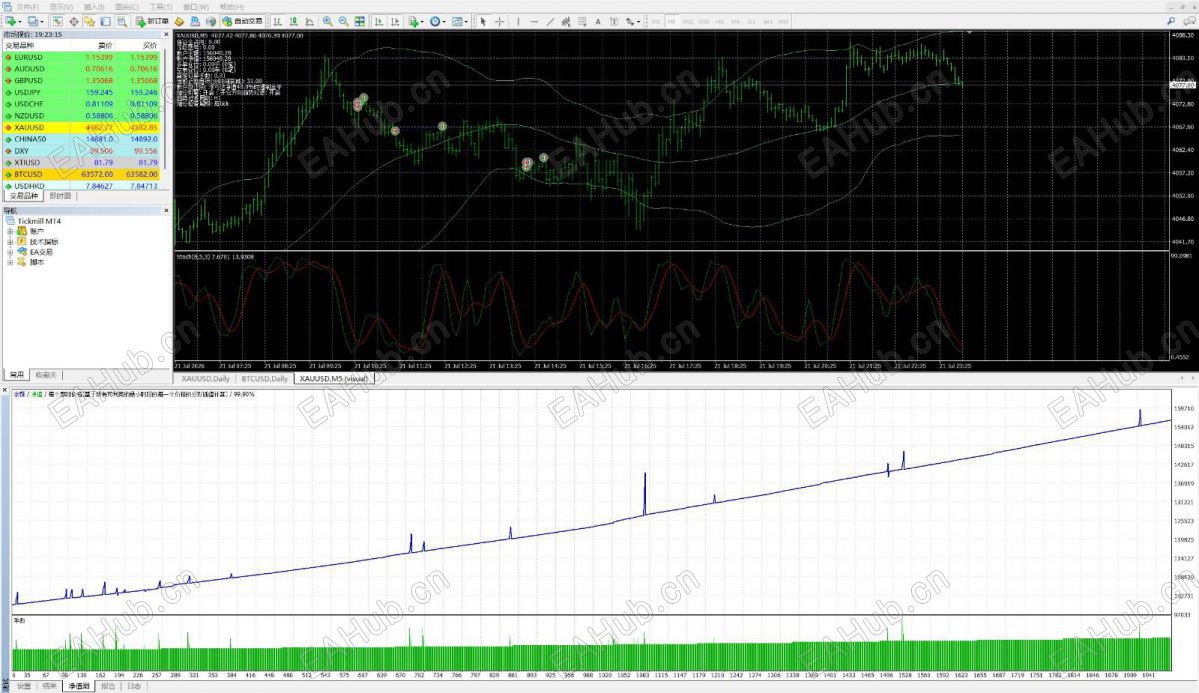This screenshot has width=1199, height=693.
Task: Open the 文件(F) menu
Action: 28,7
